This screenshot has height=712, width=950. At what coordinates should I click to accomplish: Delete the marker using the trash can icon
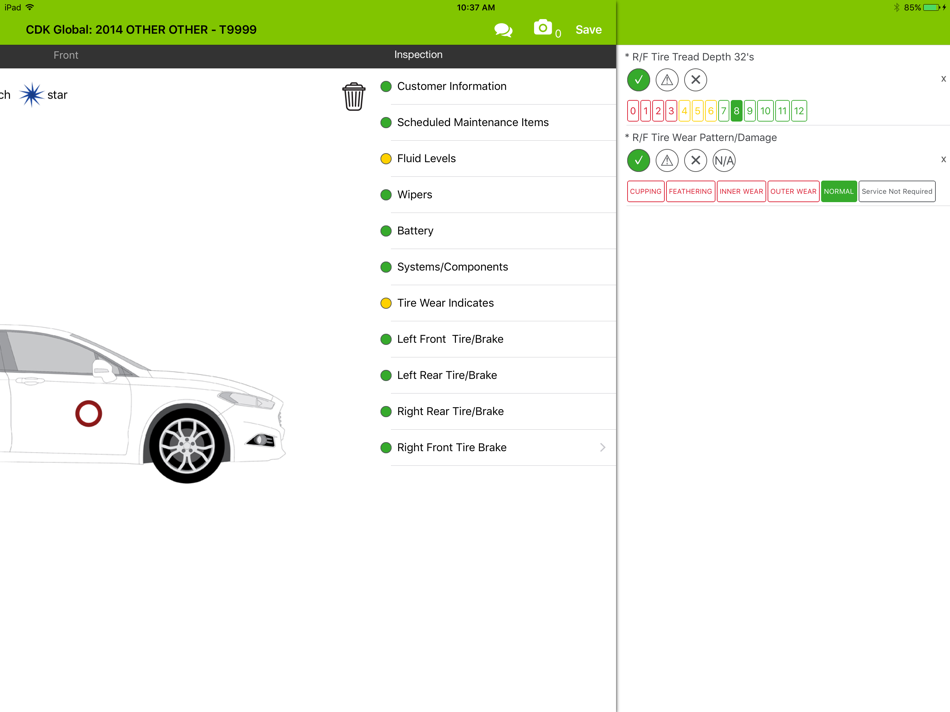tap(354, 96)
